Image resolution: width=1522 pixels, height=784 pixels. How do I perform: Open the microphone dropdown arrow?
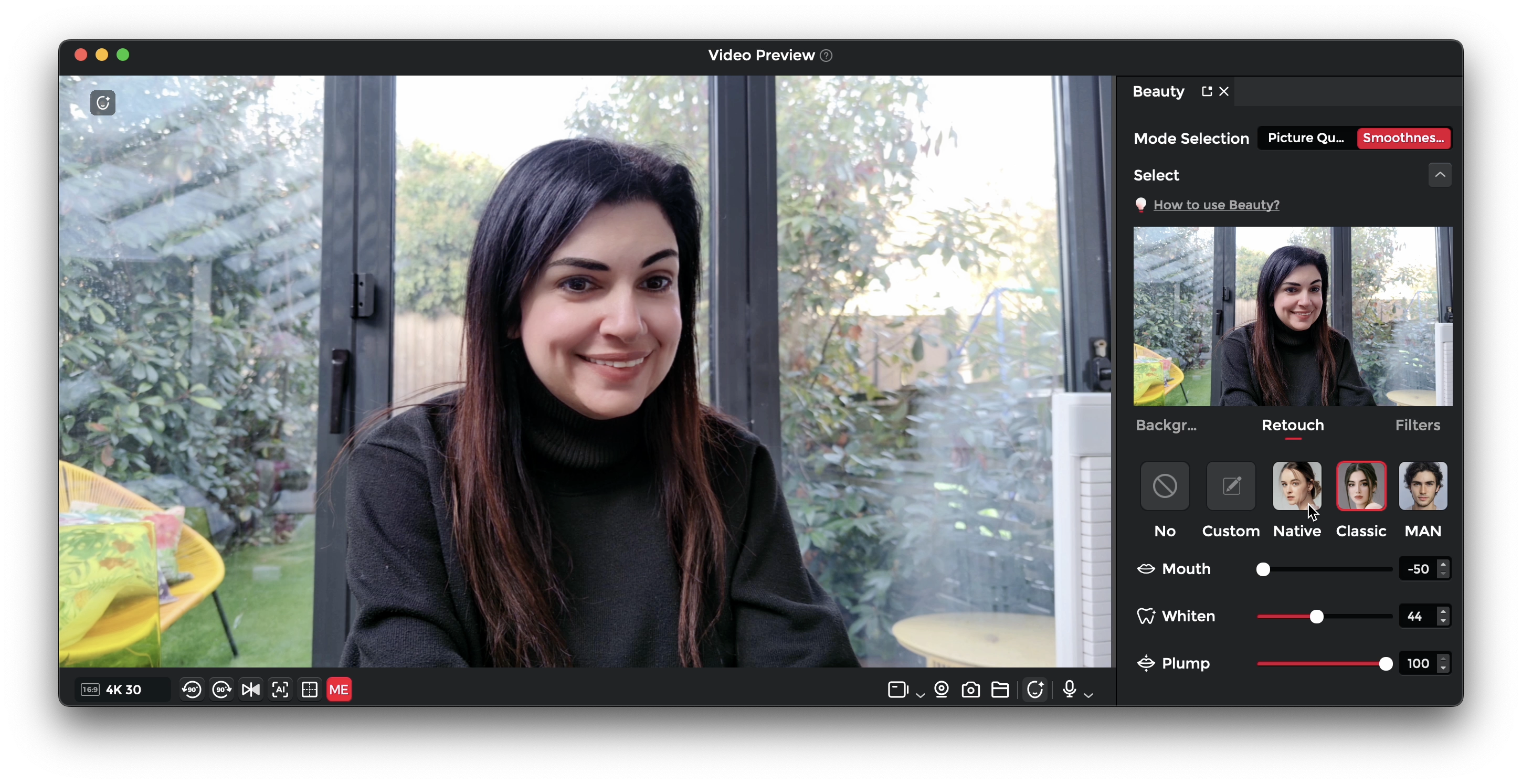point(1089,695)
